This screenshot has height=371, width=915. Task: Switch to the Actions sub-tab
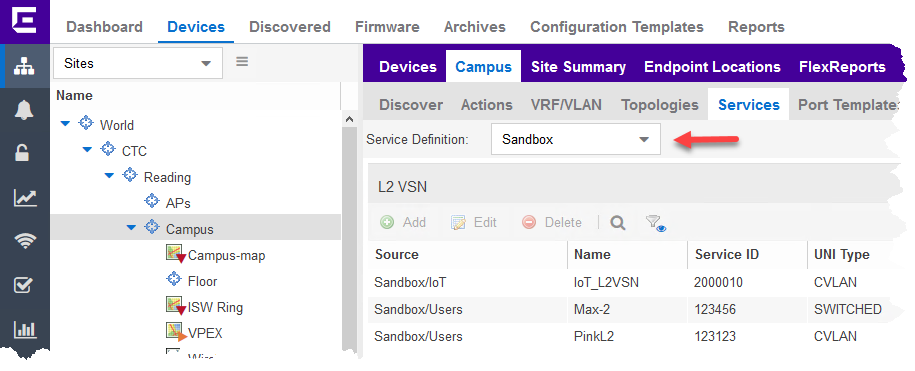(x=486, y=105)
